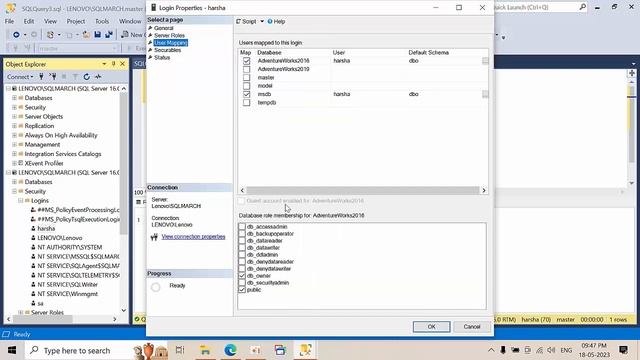Close the Object Explorer panel

(x=122, y=64)
